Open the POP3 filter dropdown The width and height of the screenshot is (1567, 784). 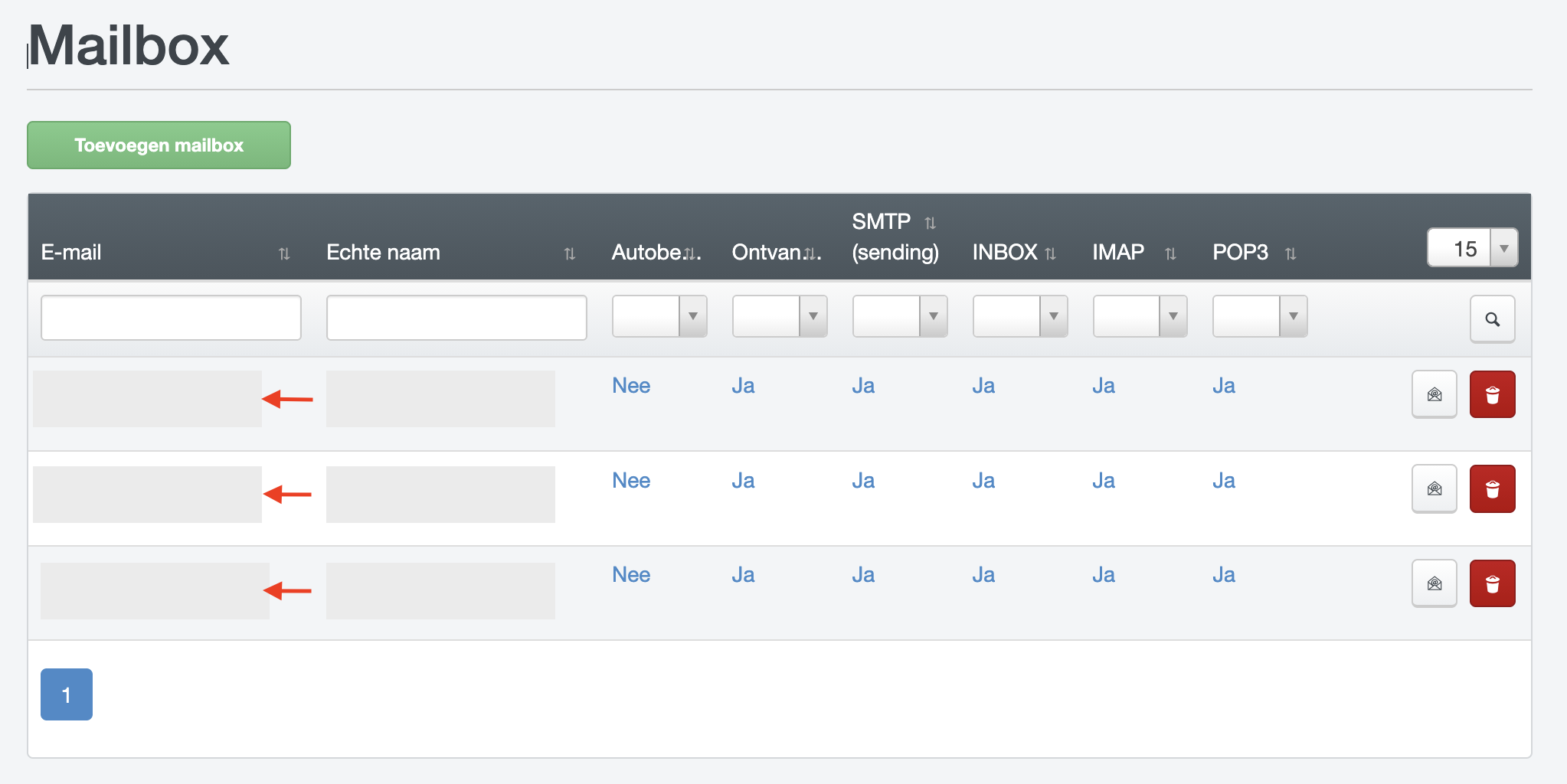(x=1260, y=316)
